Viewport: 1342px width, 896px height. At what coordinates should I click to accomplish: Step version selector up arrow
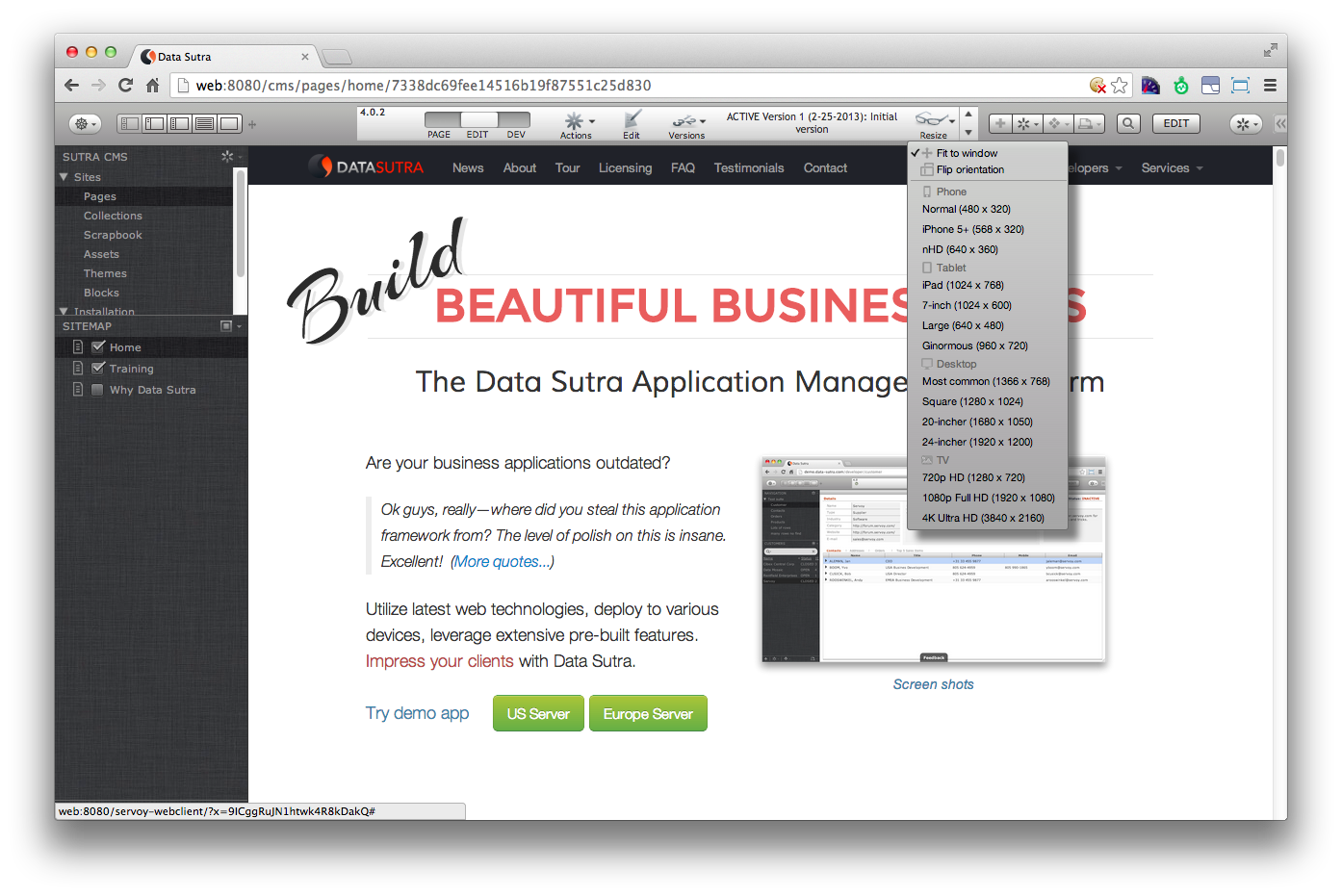click(968, 115)
